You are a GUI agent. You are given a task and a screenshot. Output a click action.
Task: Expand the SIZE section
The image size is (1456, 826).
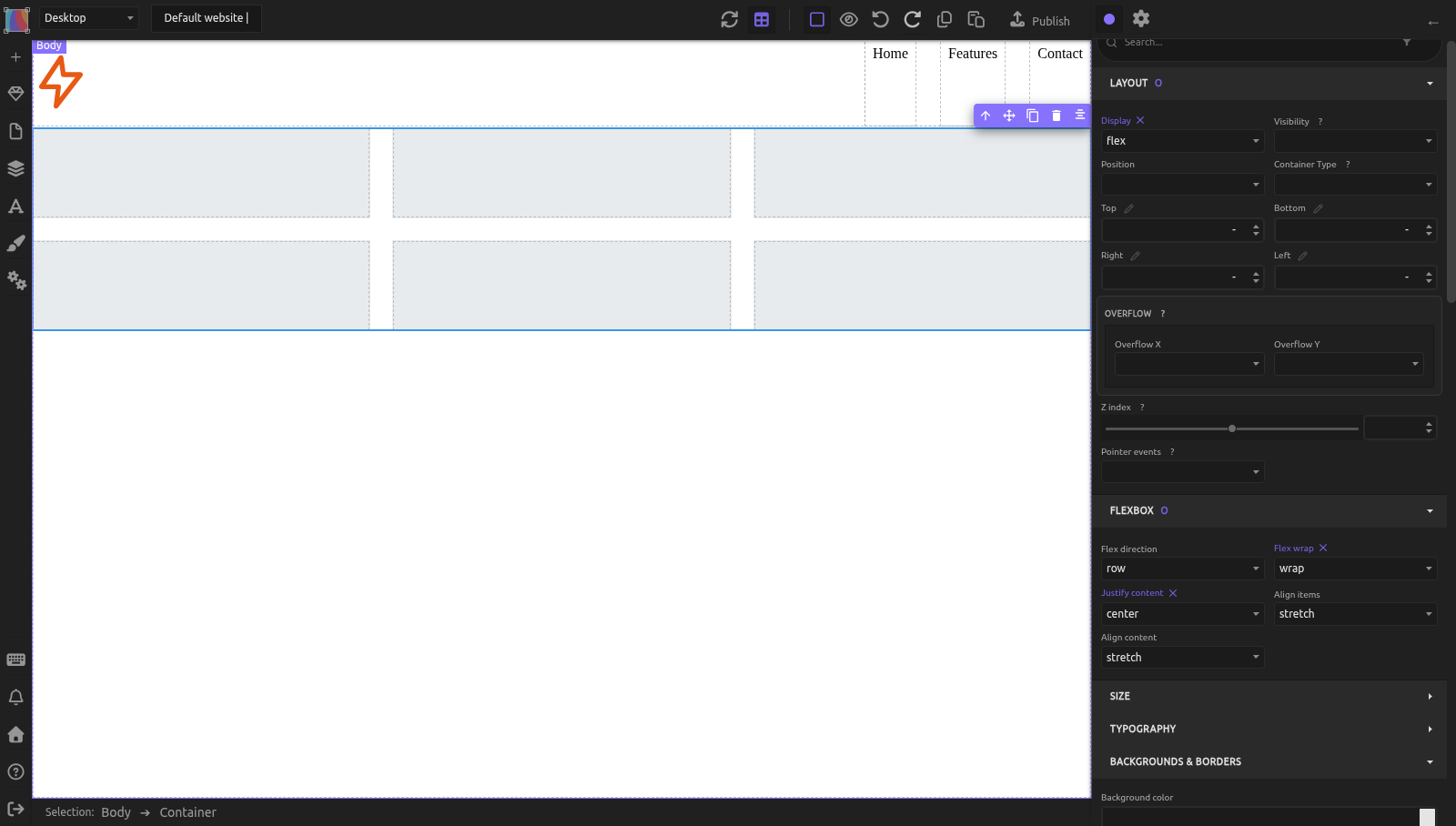tap(1269, 696)
